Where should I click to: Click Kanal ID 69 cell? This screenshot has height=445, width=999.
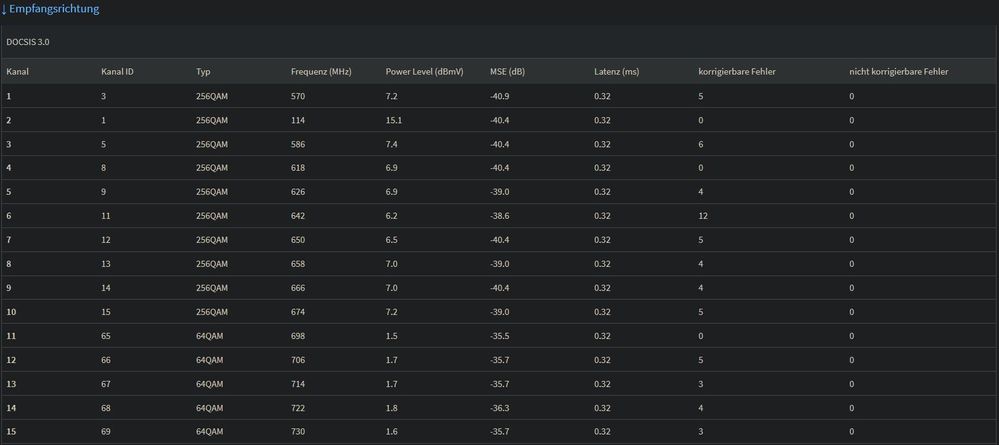click(x=106, y=432)
